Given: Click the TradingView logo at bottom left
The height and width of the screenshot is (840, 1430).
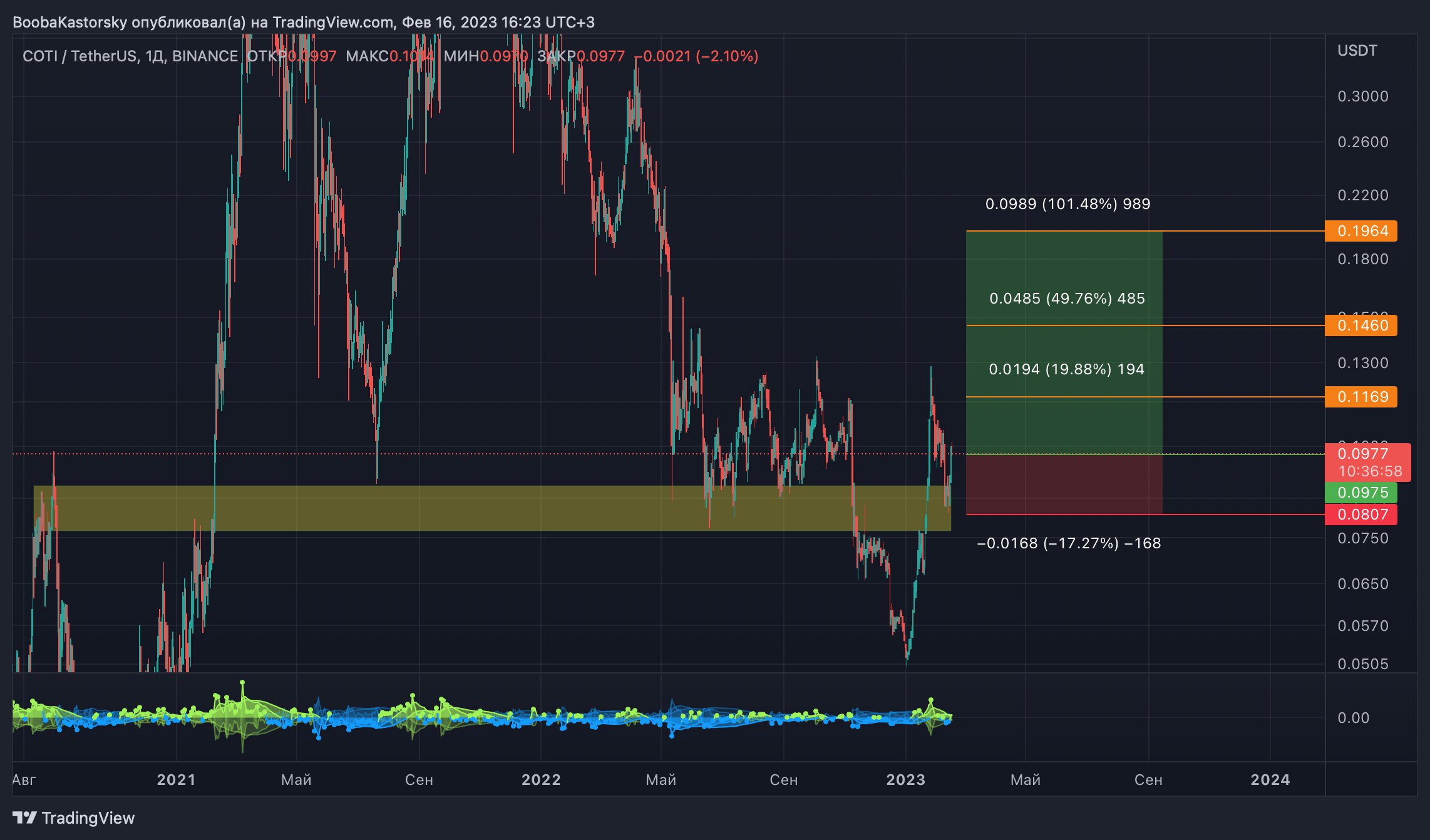Looking at the screenshot, I should [x=73, y=817].
